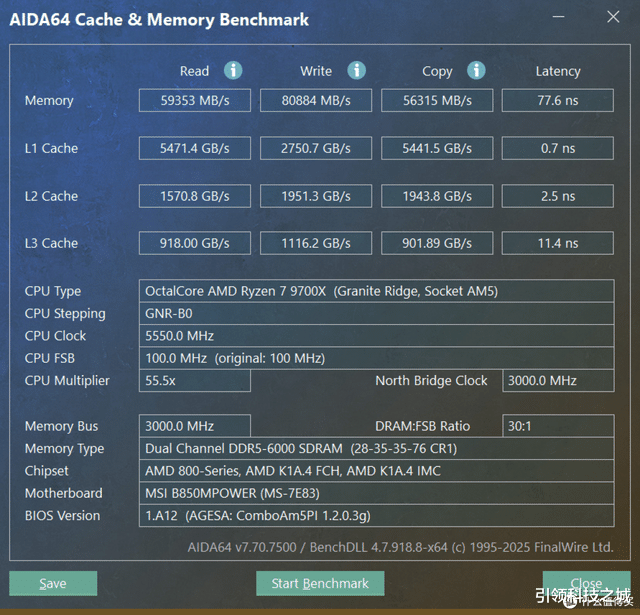Click the Latency column header
This screenshot has height=615, width=640.
pyautogui.click(x=558, y=72)
